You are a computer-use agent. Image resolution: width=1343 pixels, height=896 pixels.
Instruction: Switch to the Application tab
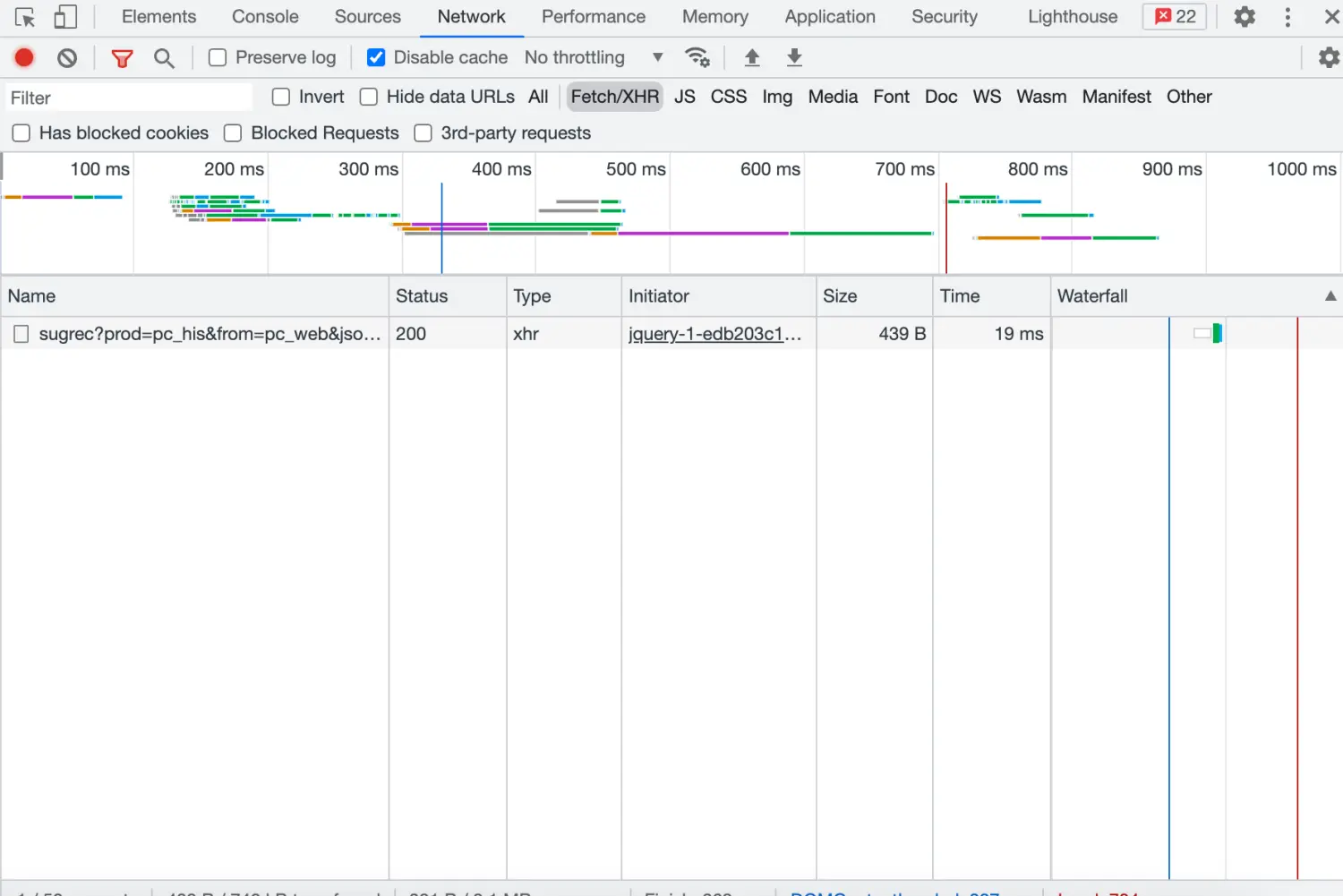point(830,17)
